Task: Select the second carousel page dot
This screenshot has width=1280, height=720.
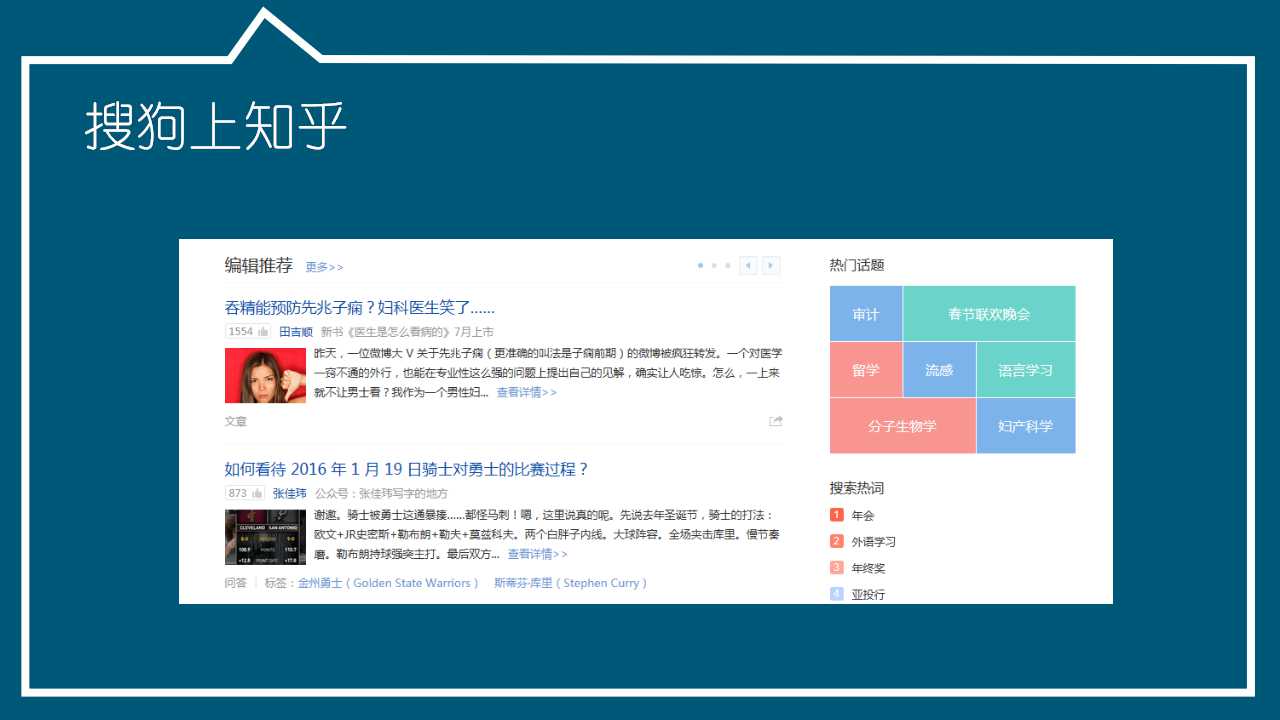Action: pos(714,266)
